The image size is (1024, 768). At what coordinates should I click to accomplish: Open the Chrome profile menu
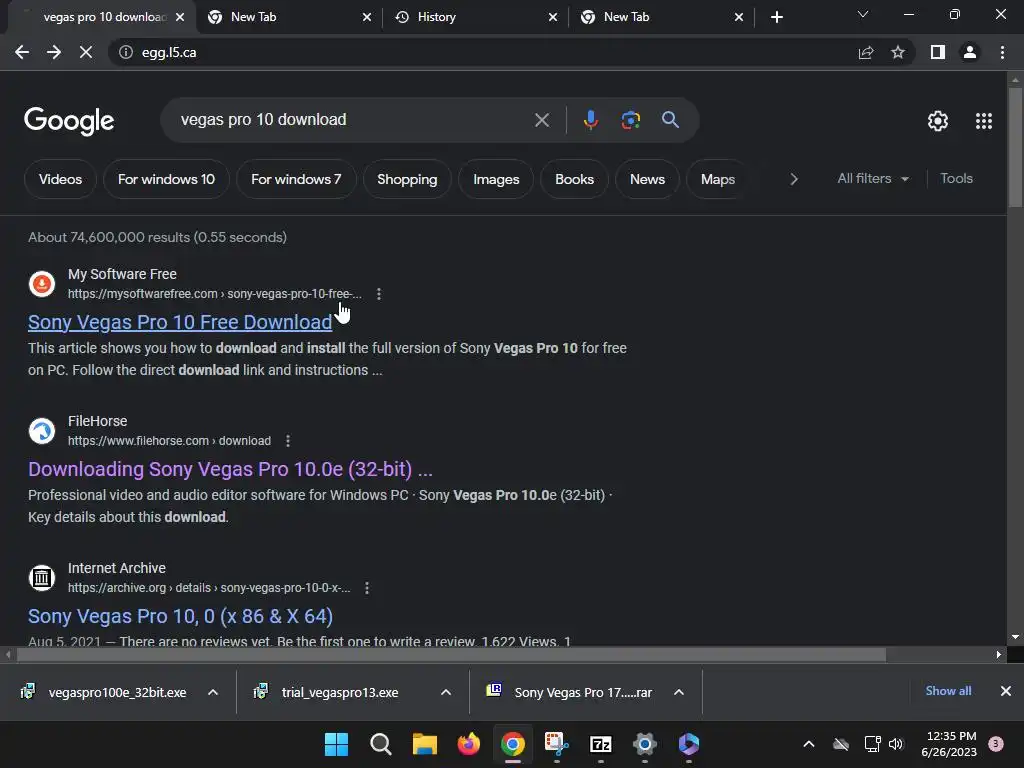970,52
